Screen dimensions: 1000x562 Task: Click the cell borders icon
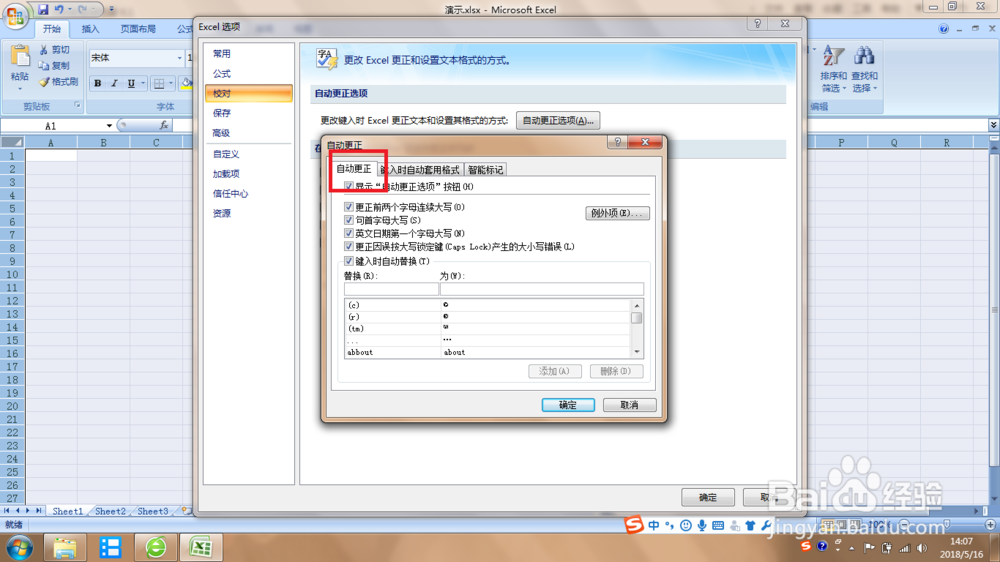(x=159, y=84)
